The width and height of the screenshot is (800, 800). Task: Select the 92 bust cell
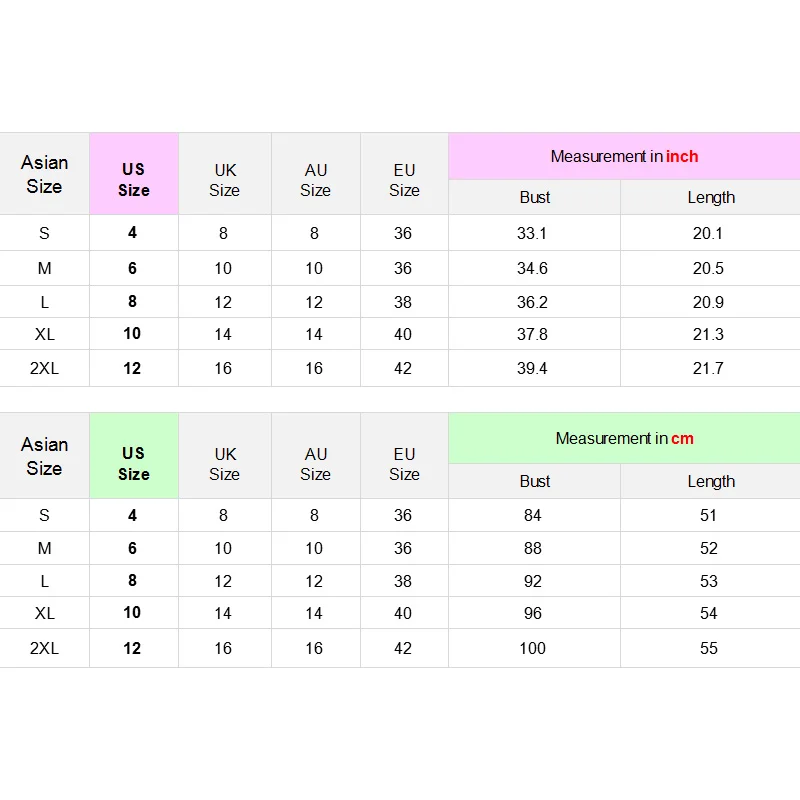click(533, 581)
